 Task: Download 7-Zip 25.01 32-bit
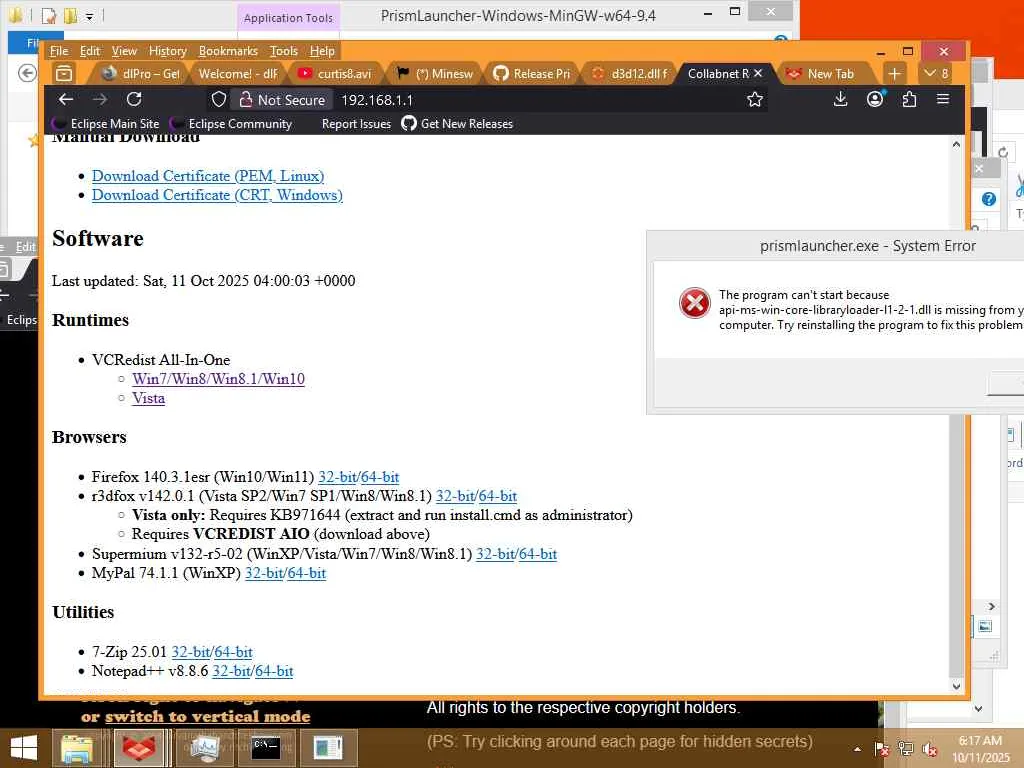190,652
